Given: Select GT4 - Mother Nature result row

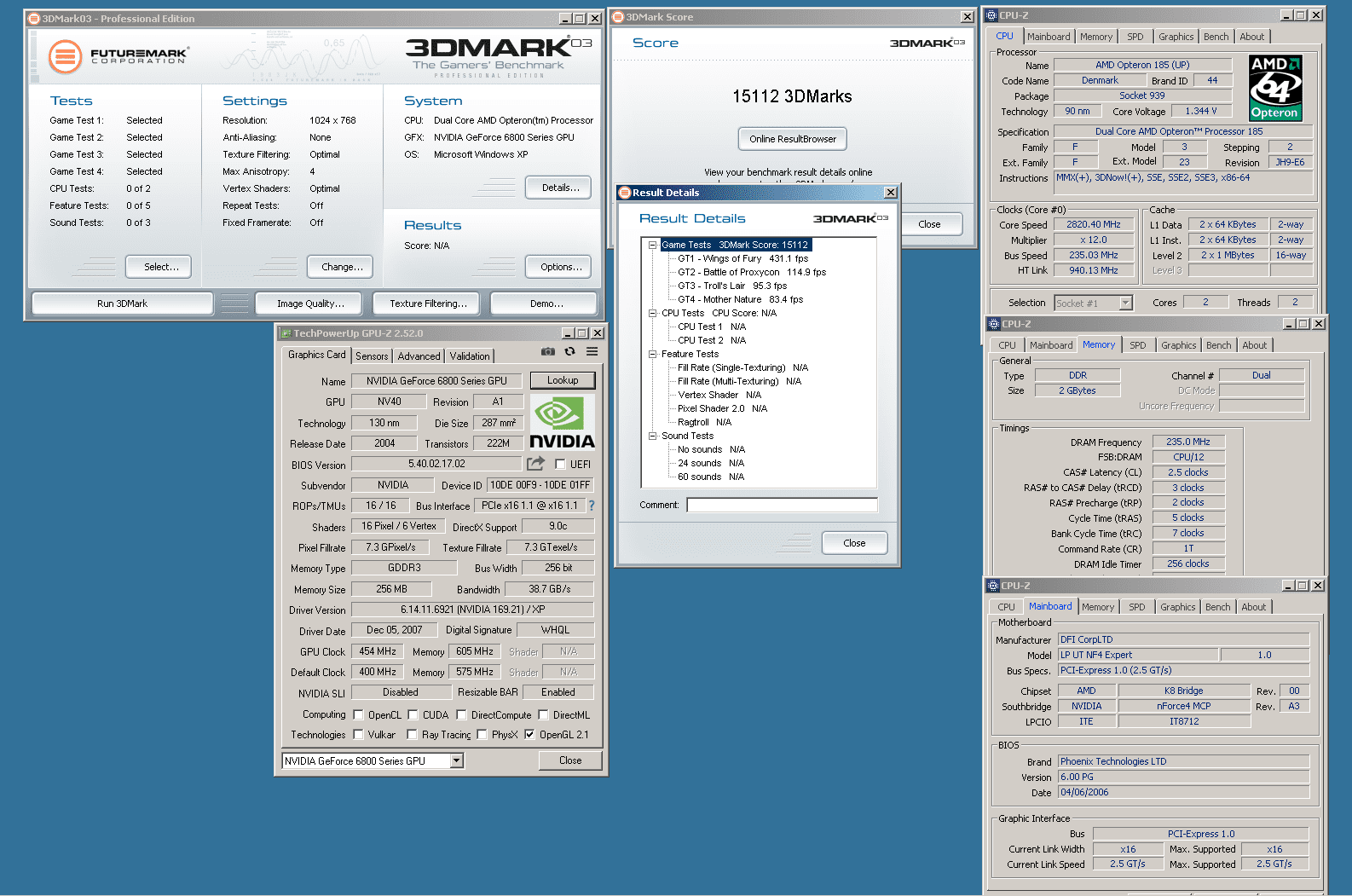Looking at the screenshot, I should point(741,299).
